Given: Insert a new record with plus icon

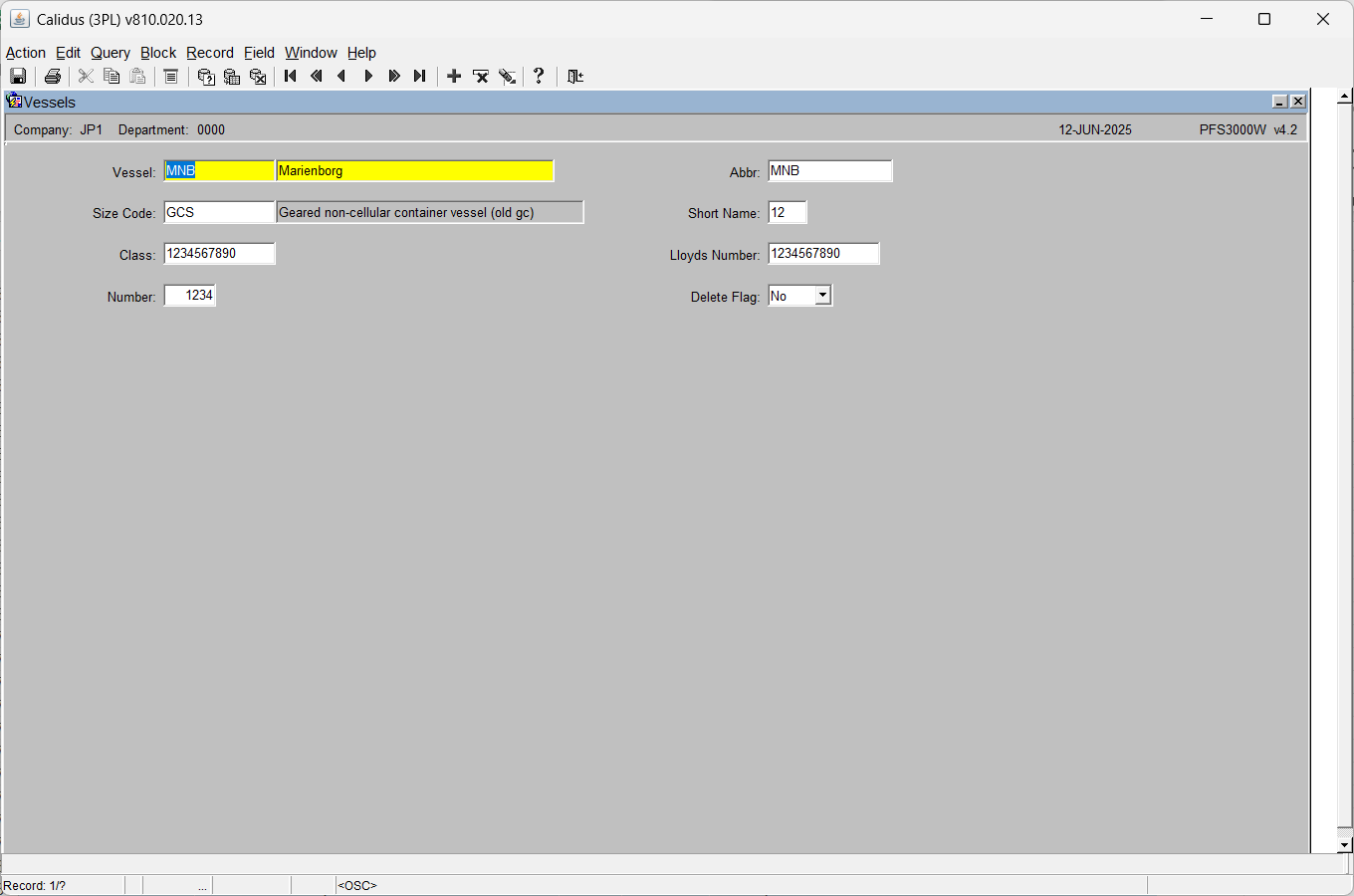Looking at the screenshot, I should (x=454, y=76).
